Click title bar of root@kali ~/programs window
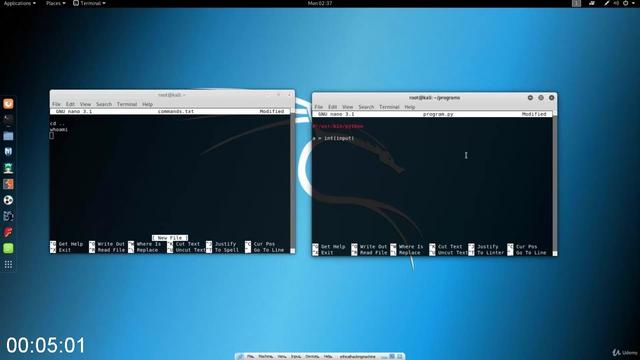This screenshot has height=360, width=640. click(434, 98)
